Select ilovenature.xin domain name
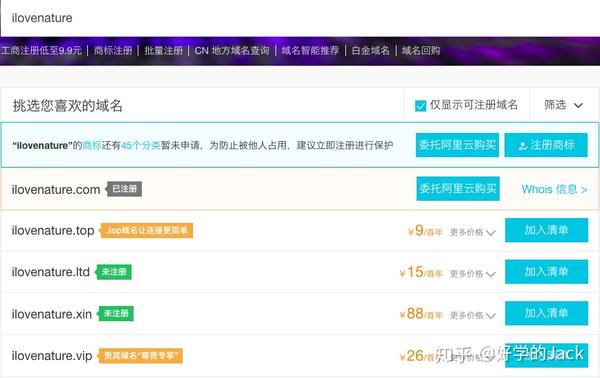The image size is (600, 378). tap(52, 314)
